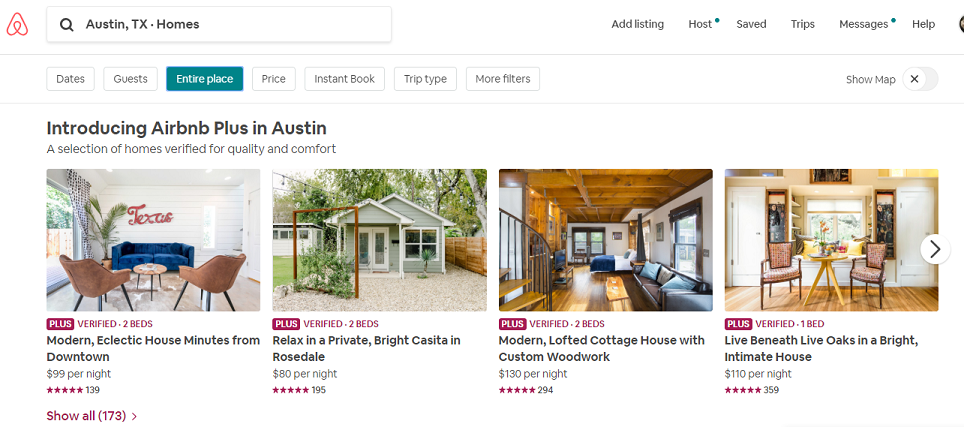The image size is (964, 427).
Task: Open the Trip type dropdown
Action: (425, 79)
